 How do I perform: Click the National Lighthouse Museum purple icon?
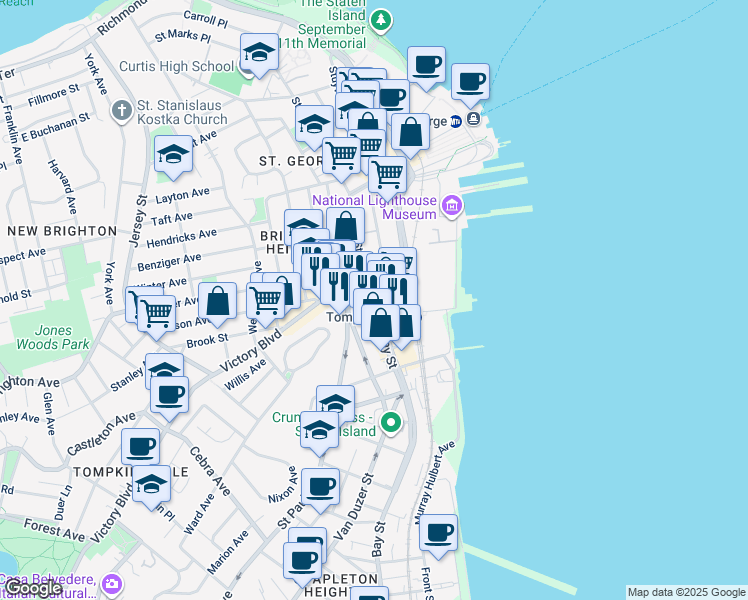point(451,206)
